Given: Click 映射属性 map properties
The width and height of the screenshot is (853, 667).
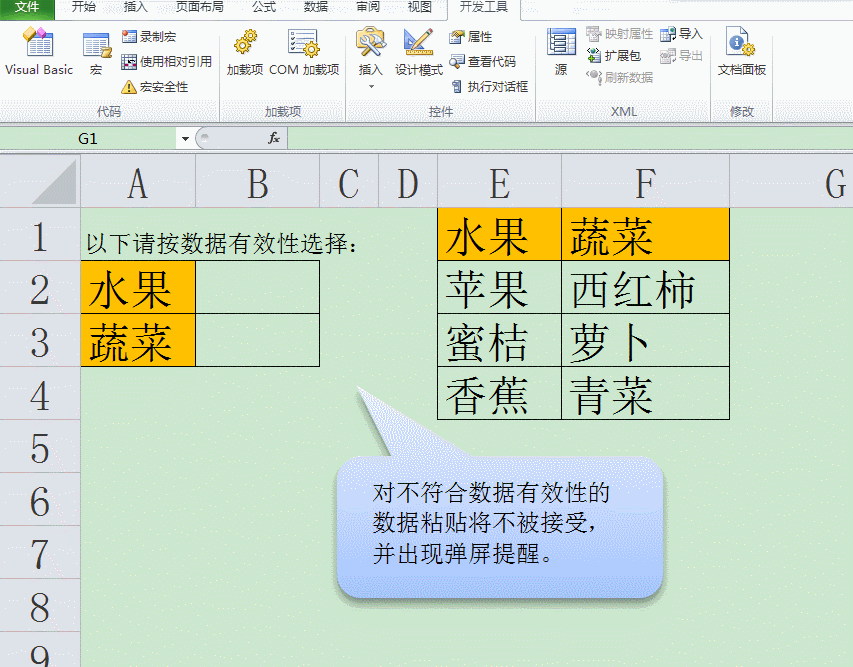Looking at the screenshot, I should pos(620,34).
